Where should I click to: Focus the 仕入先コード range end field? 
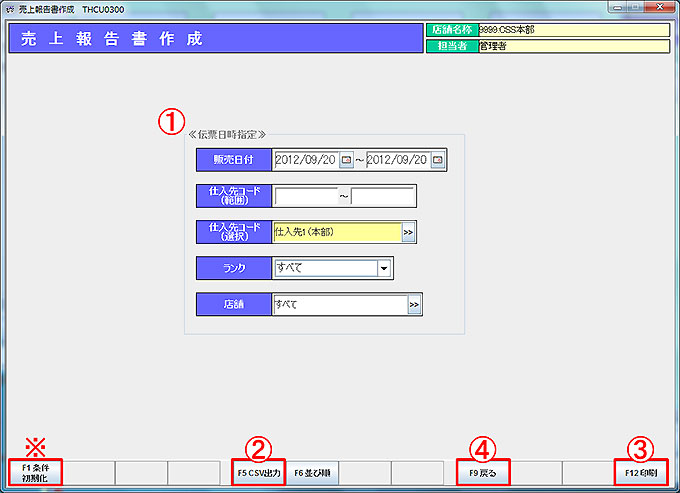click(382, 196)
